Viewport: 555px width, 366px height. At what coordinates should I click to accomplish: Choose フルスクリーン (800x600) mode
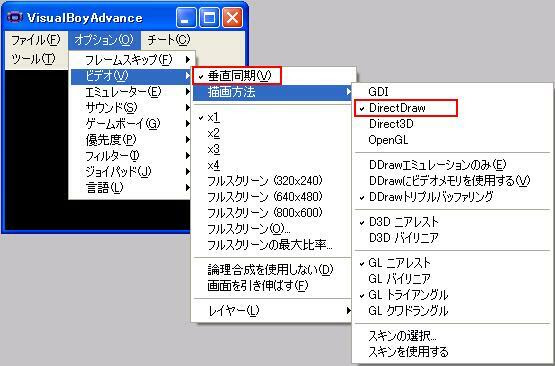pos(273,213)
